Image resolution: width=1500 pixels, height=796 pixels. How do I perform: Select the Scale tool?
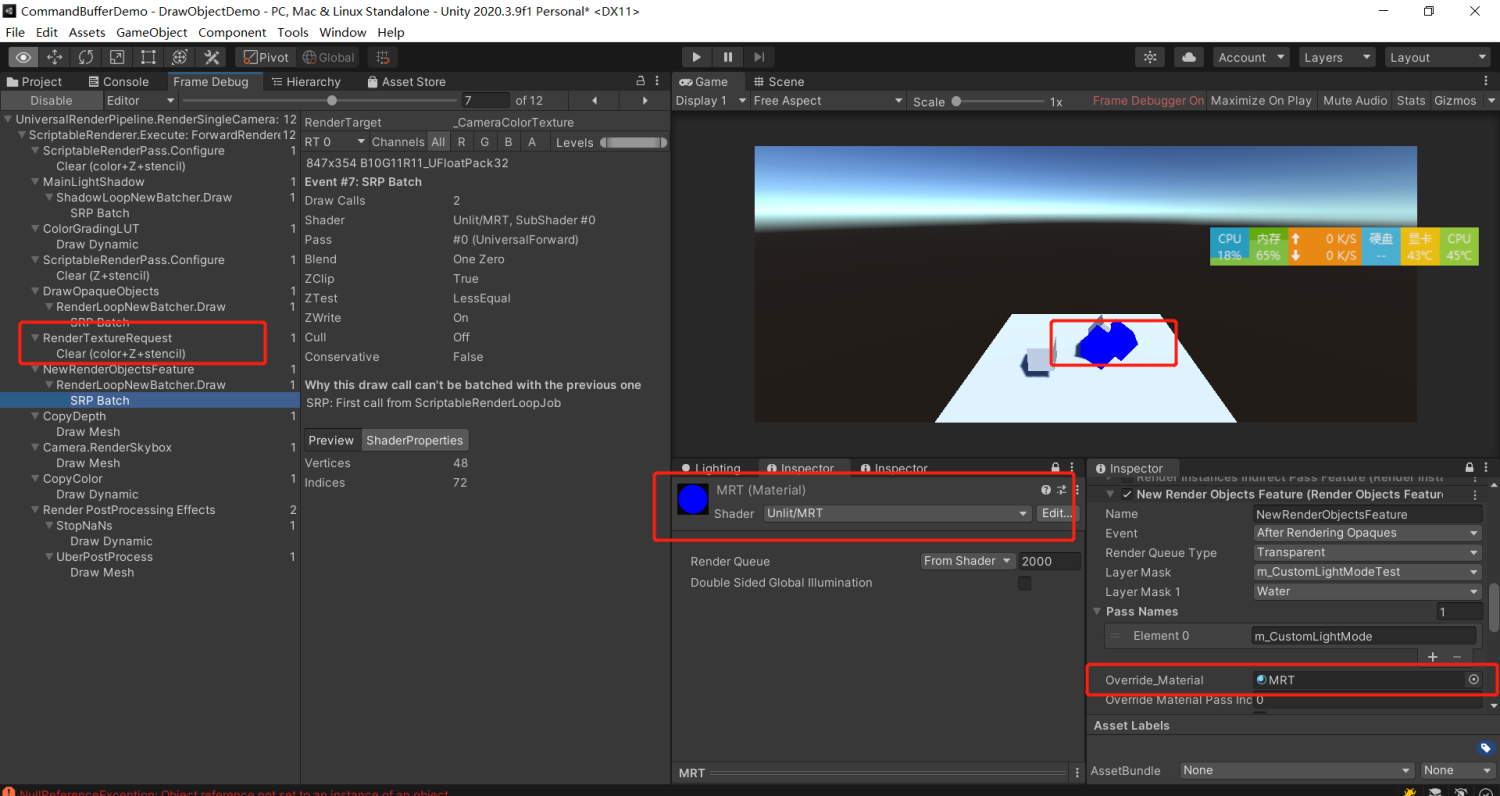117,57
